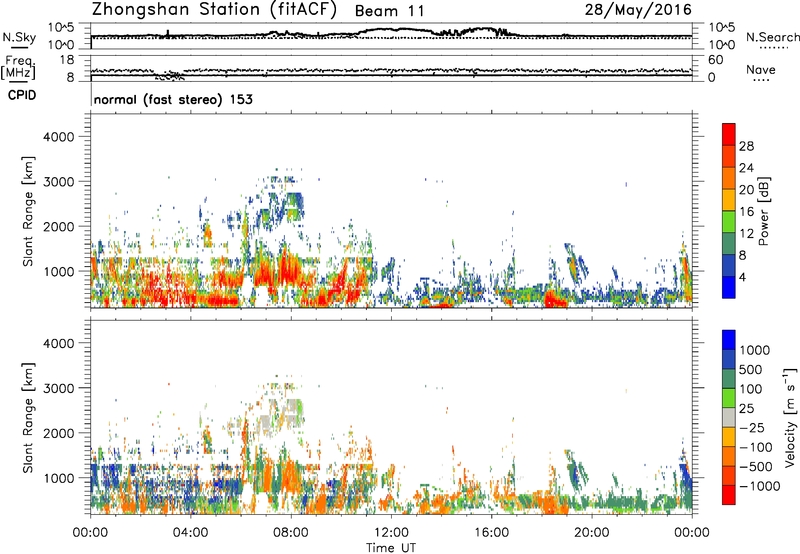Viewport: 800px width, 554px height.
Task: Click the '3000' tick on velocity panel axis
Action: point(58,388)
